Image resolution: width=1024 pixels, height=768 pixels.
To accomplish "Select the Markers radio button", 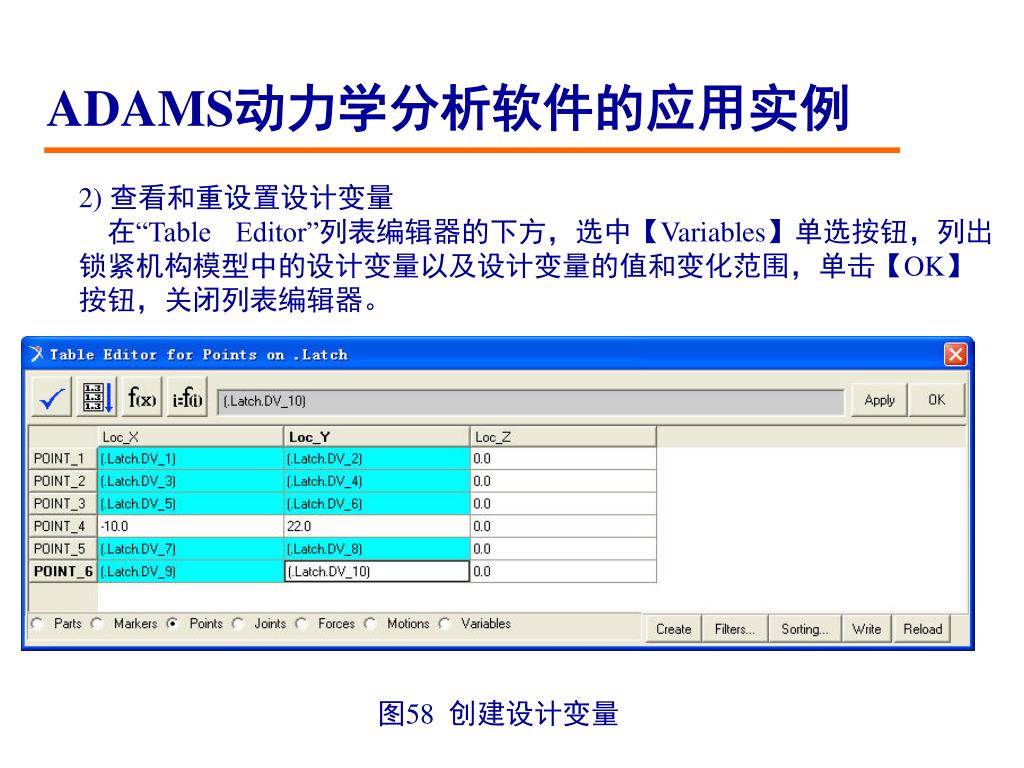I will 97,624.
